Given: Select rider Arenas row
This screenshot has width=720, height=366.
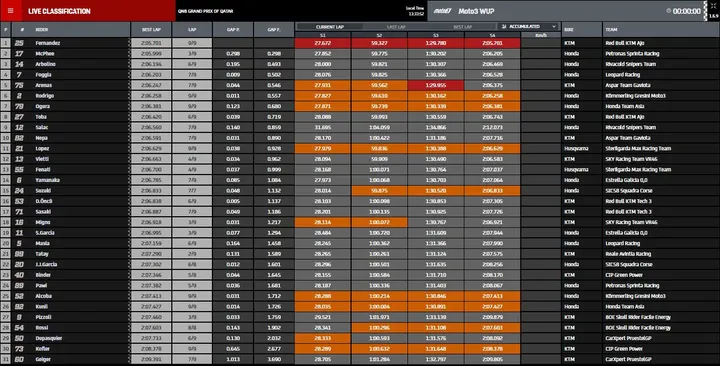Looking at the screenshot, I should click(x=360, y=85).
